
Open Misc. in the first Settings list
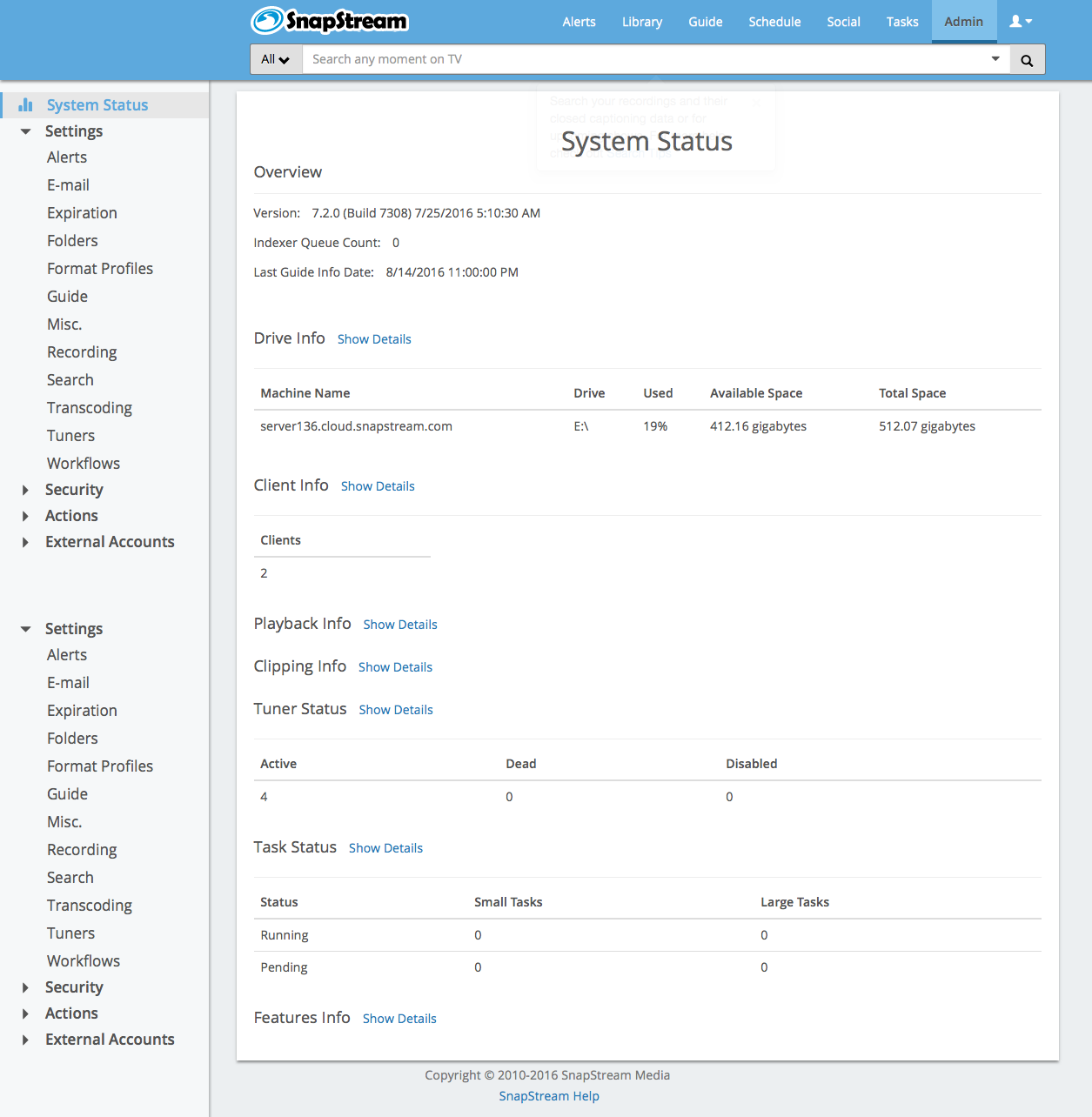[x=64, y=324]
